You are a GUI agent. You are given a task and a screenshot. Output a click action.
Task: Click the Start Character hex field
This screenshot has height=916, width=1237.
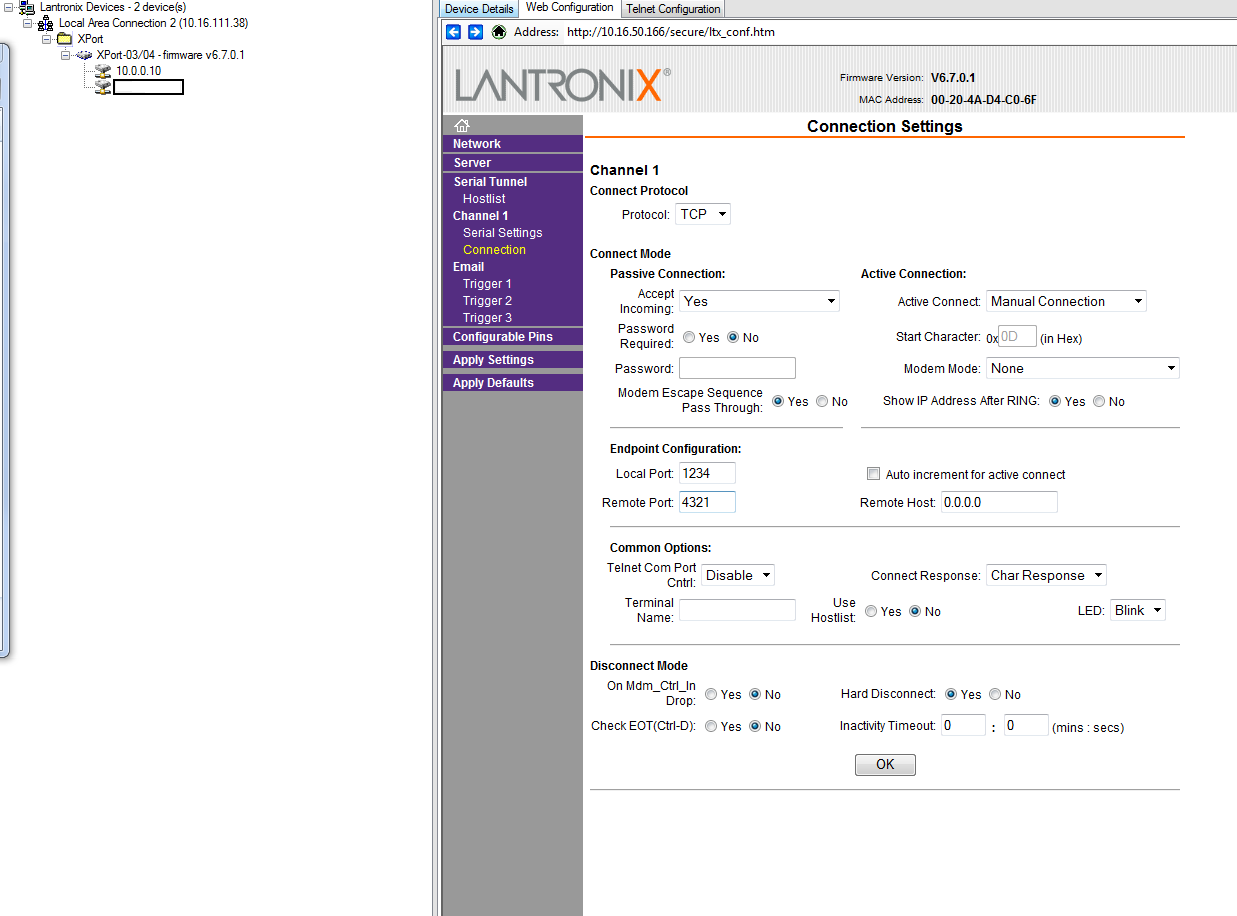1017,337
